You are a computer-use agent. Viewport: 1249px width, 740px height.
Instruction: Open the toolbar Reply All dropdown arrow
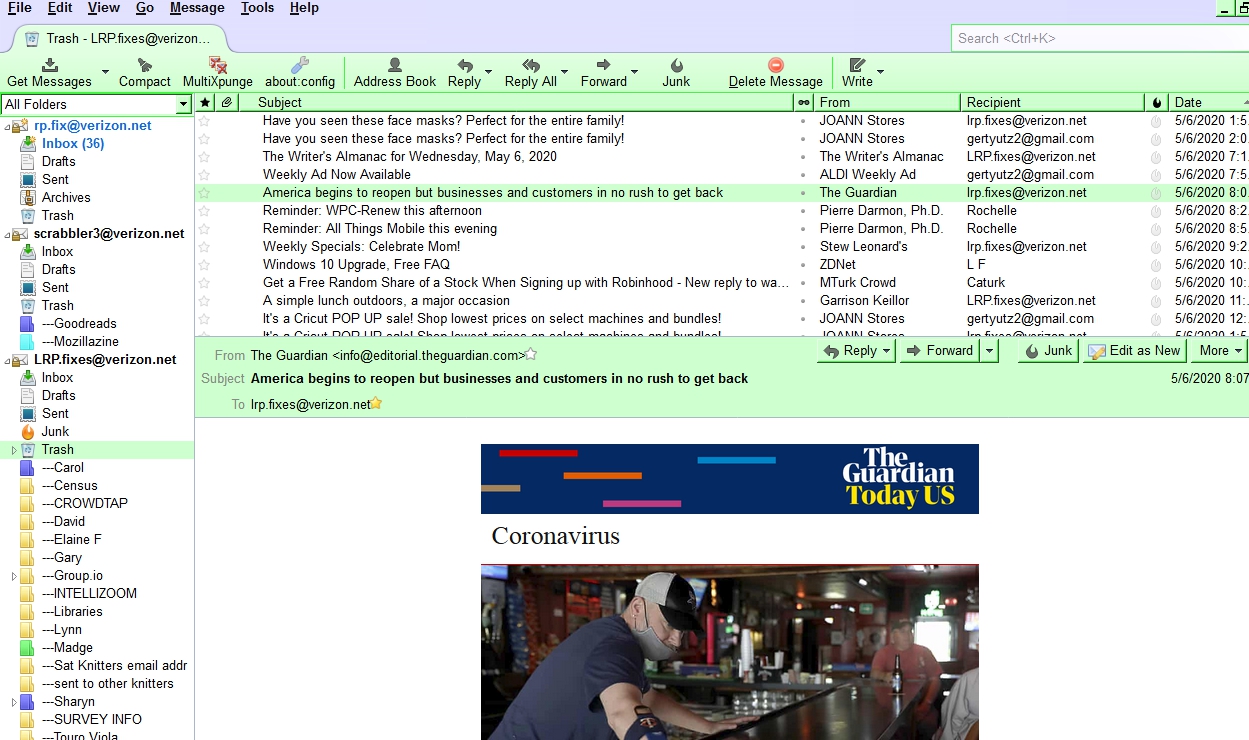[x=564, y=72]
